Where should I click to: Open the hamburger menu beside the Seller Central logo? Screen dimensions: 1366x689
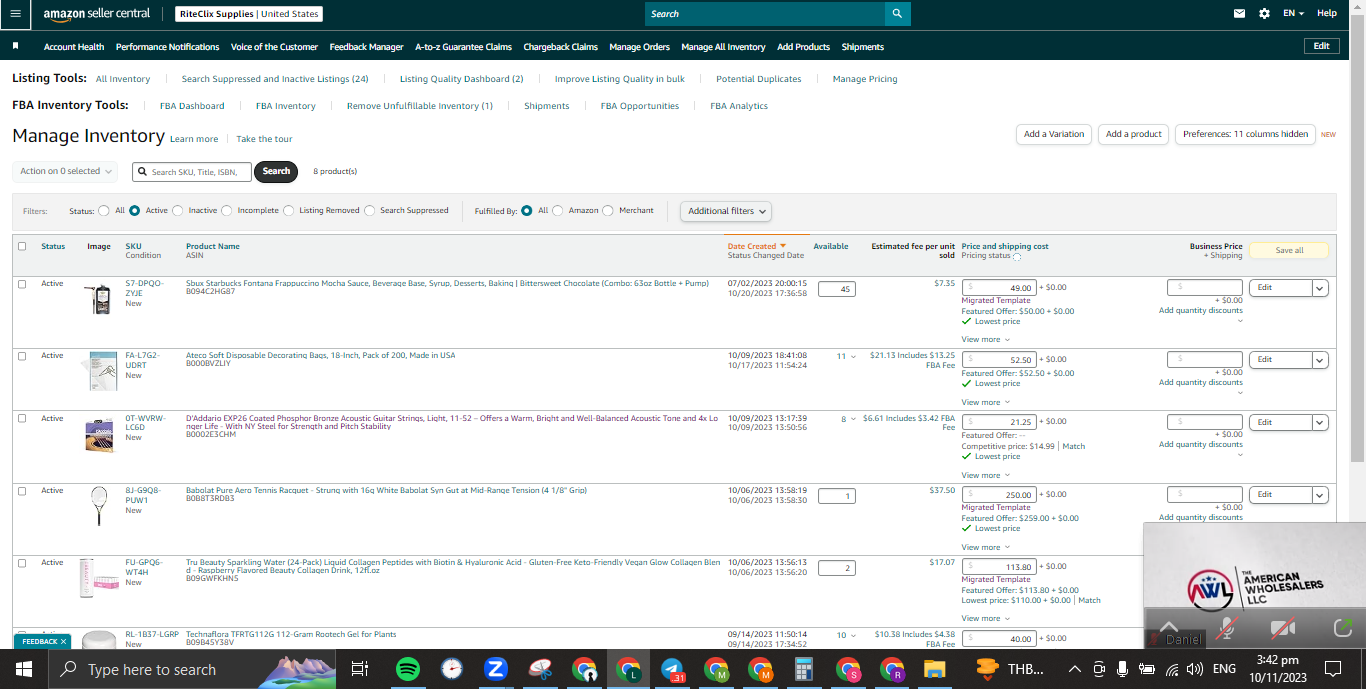point(15,14)
